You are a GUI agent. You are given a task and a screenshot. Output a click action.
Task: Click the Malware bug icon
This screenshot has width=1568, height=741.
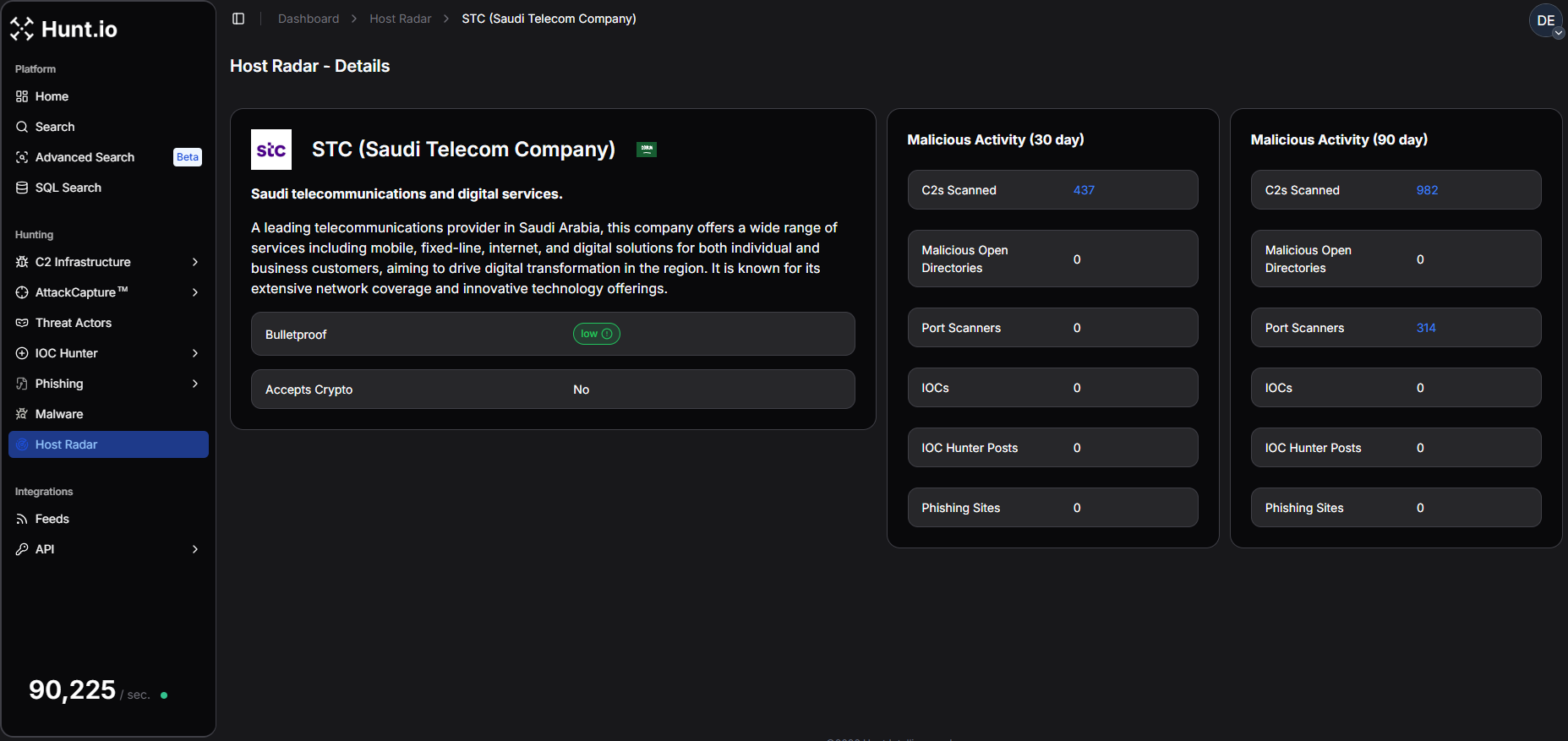click(22, 414)
